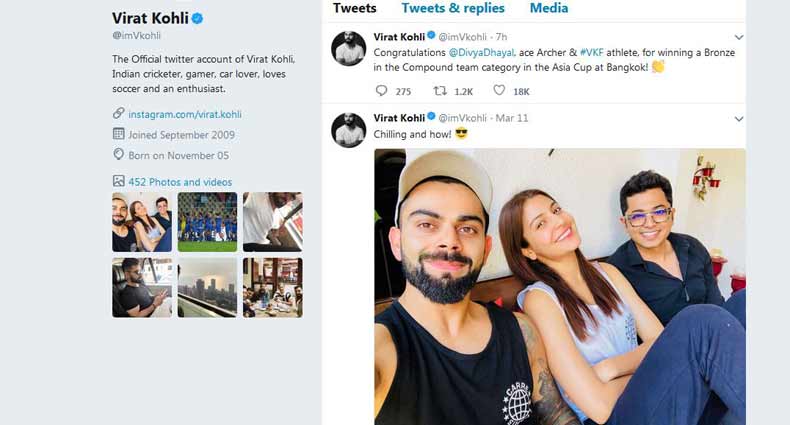Click Virat Kohli avatar on first tweet
This screenshot has height=425, width=790.
tap(349, 48)
